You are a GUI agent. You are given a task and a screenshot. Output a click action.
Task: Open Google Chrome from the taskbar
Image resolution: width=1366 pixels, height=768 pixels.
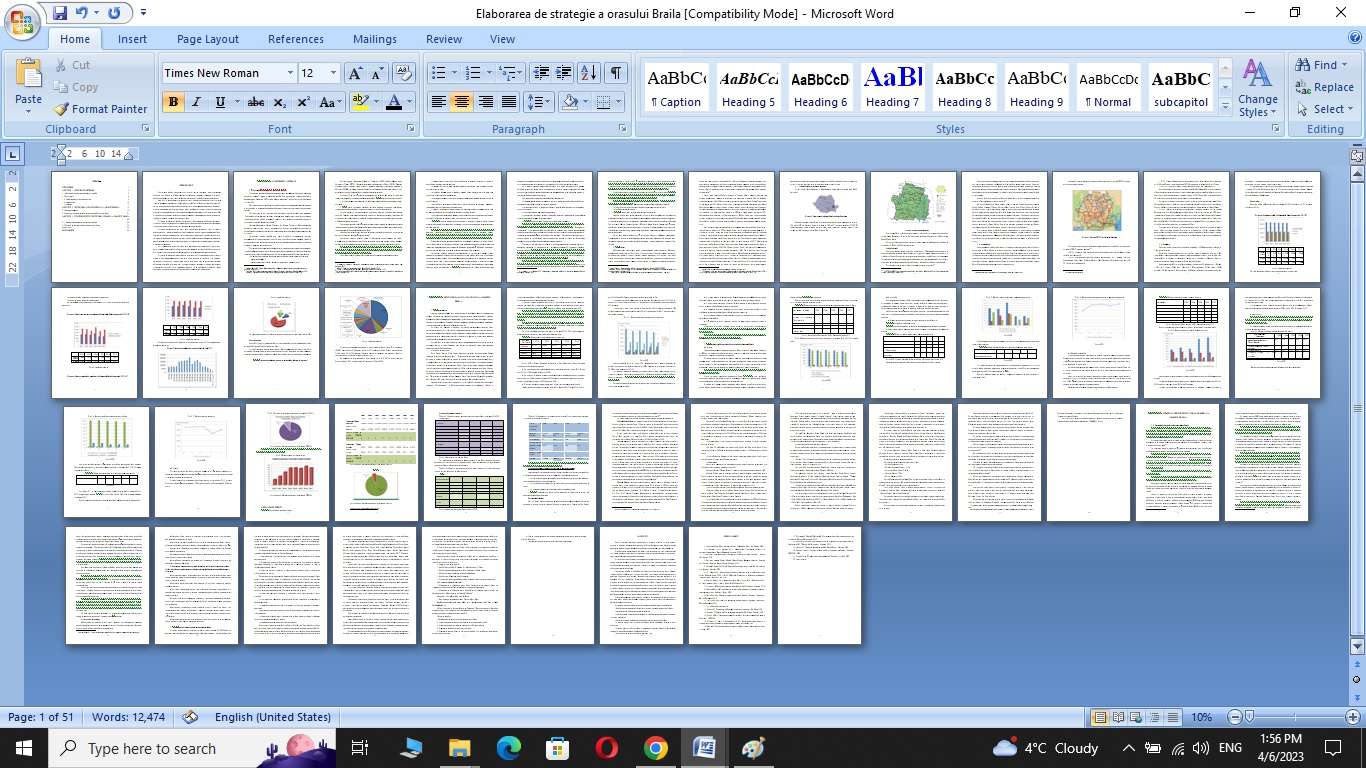655,748
